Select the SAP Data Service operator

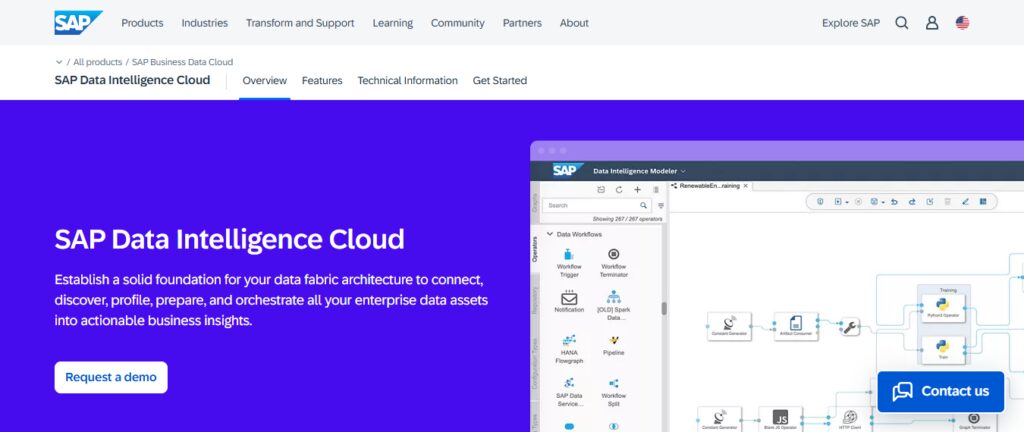coord(569,392)
